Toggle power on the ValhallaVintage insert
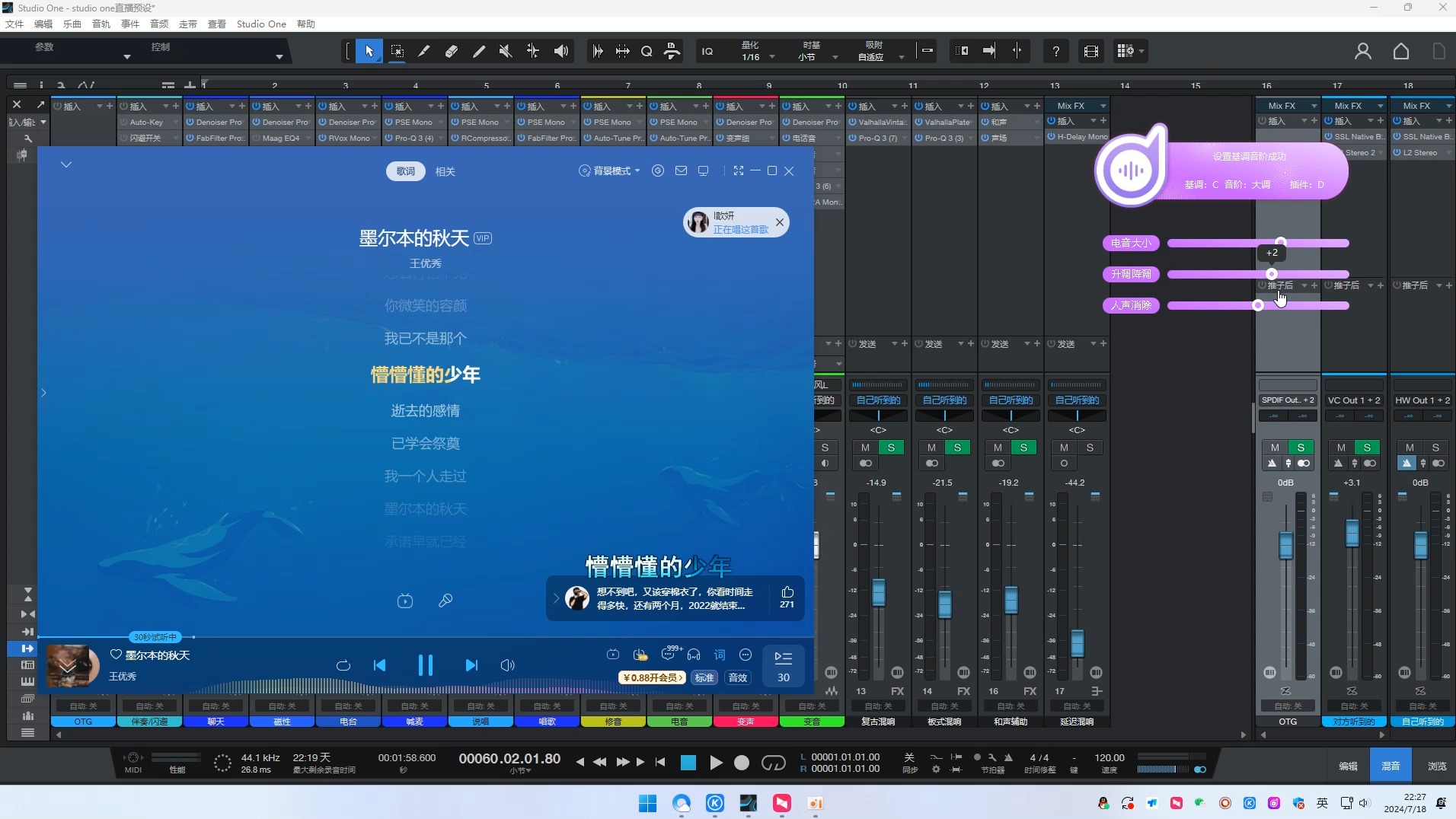Screen dimensions: 1456x819 [853, 122]
